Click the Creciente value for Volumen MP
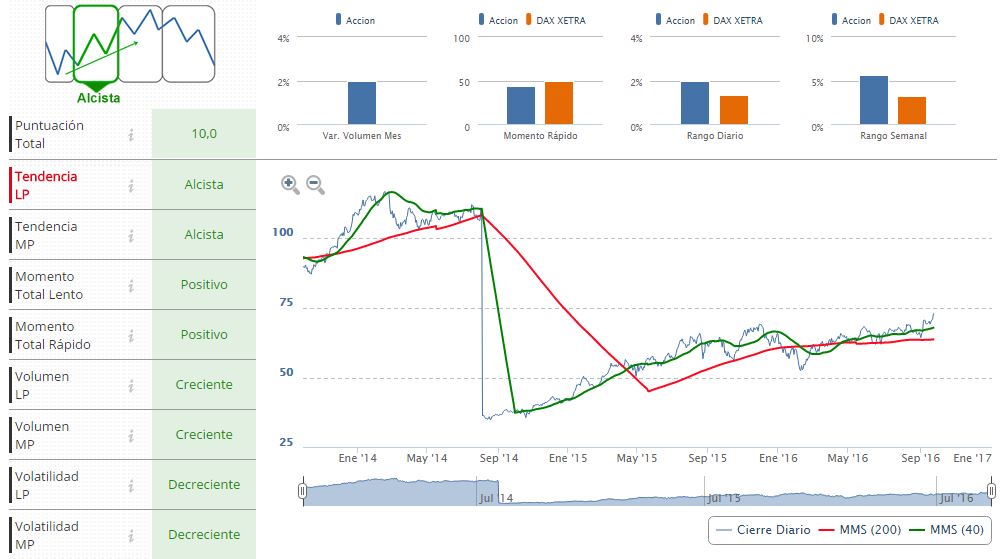 pyautogui.click(x=204, y=435)
